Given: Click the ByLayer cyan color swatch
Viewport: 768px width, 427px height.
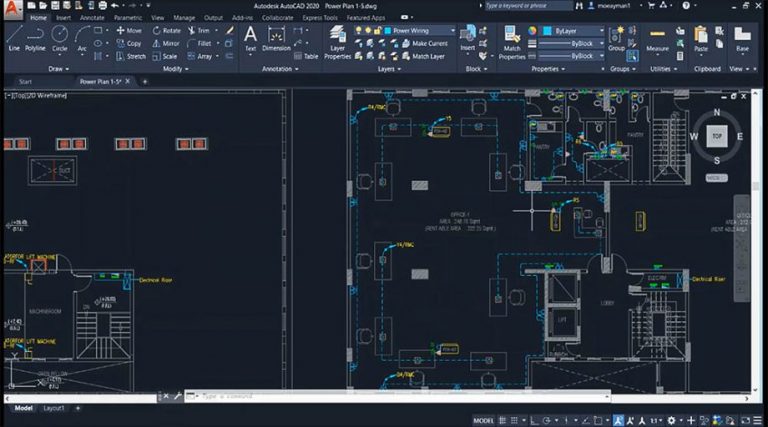Looking at the screenshot, I should pyautogui.click(x=547, y=30).
